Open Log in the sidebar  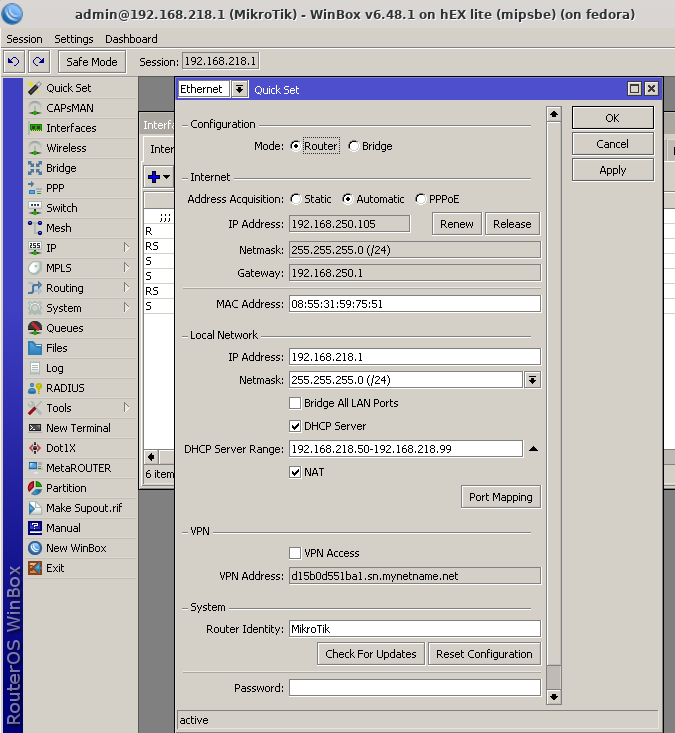(x=80, y=368)
